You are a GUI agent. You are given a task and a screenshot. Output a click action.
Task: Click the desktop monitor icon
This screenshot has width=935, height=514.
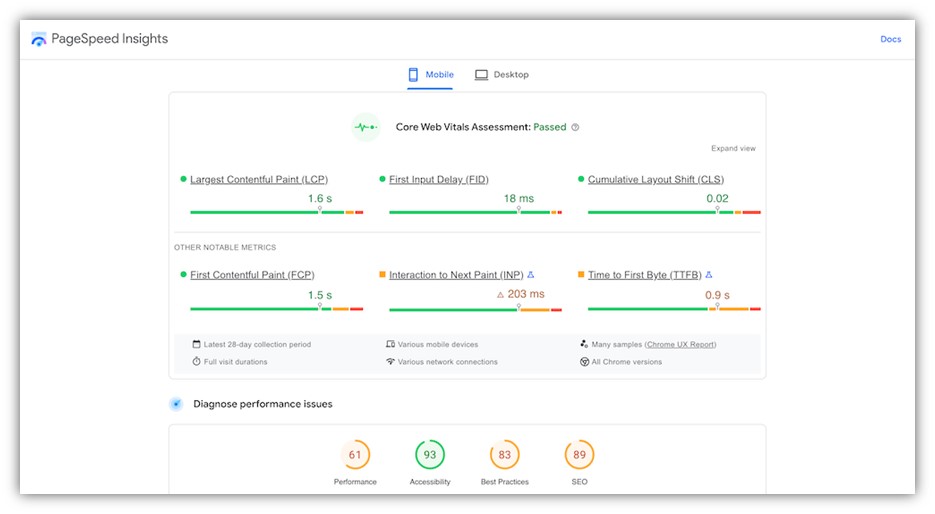(x=481, y=75)
